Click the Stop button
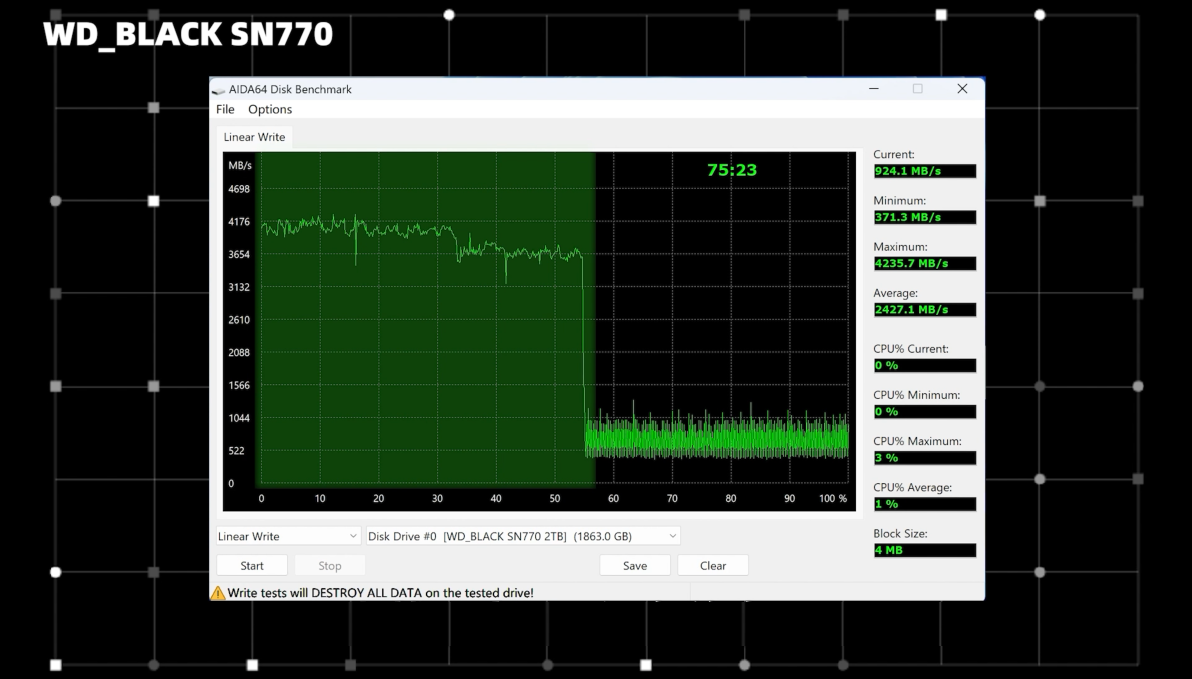The image size is (1192, 679). tap(329, 565)
